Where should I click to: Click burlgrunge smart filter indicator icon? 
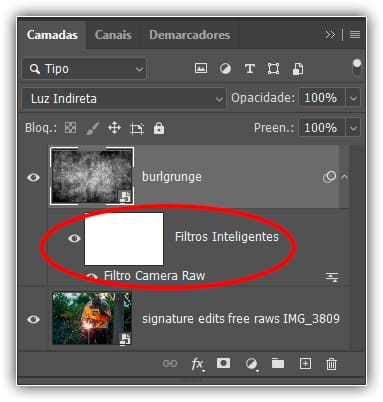point(329,177)
